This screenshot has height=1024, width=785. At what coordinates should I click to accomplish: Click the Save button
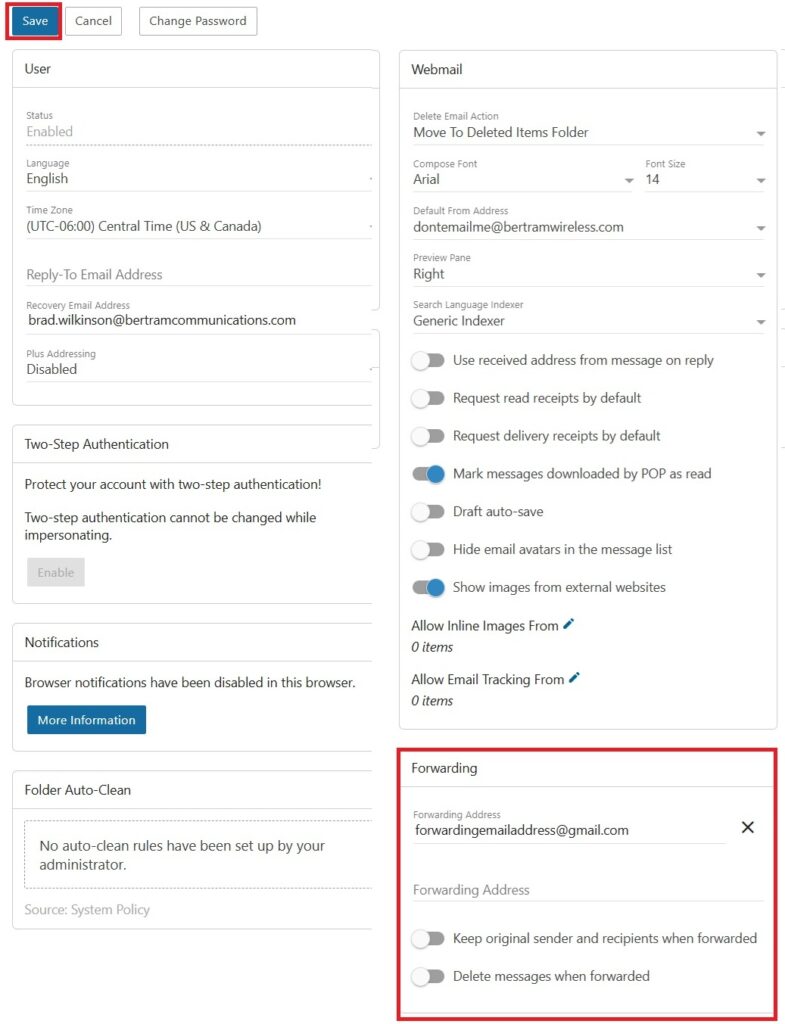35,21
